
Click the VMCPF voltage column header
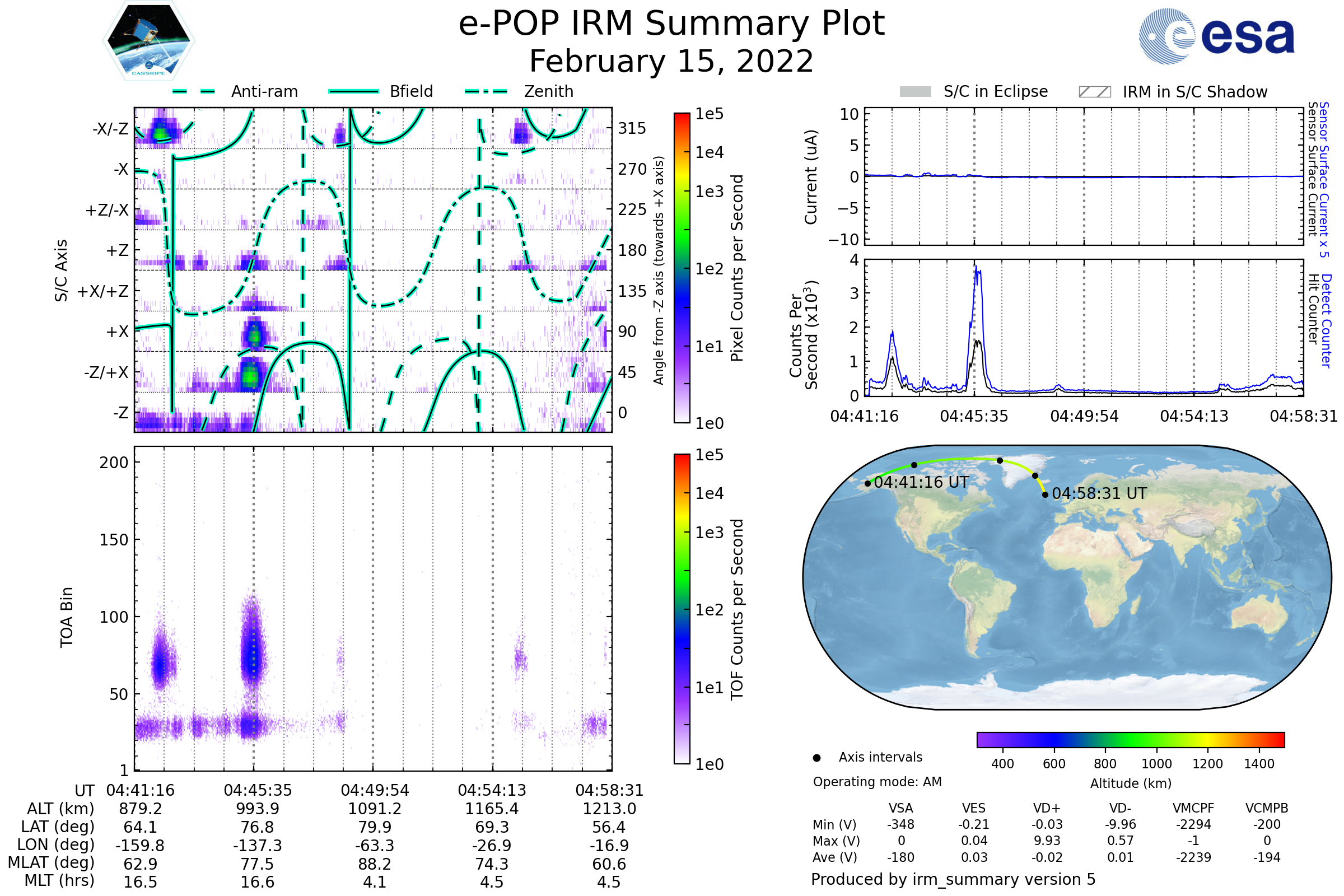pyautogui.click(x=1193, y=808)
